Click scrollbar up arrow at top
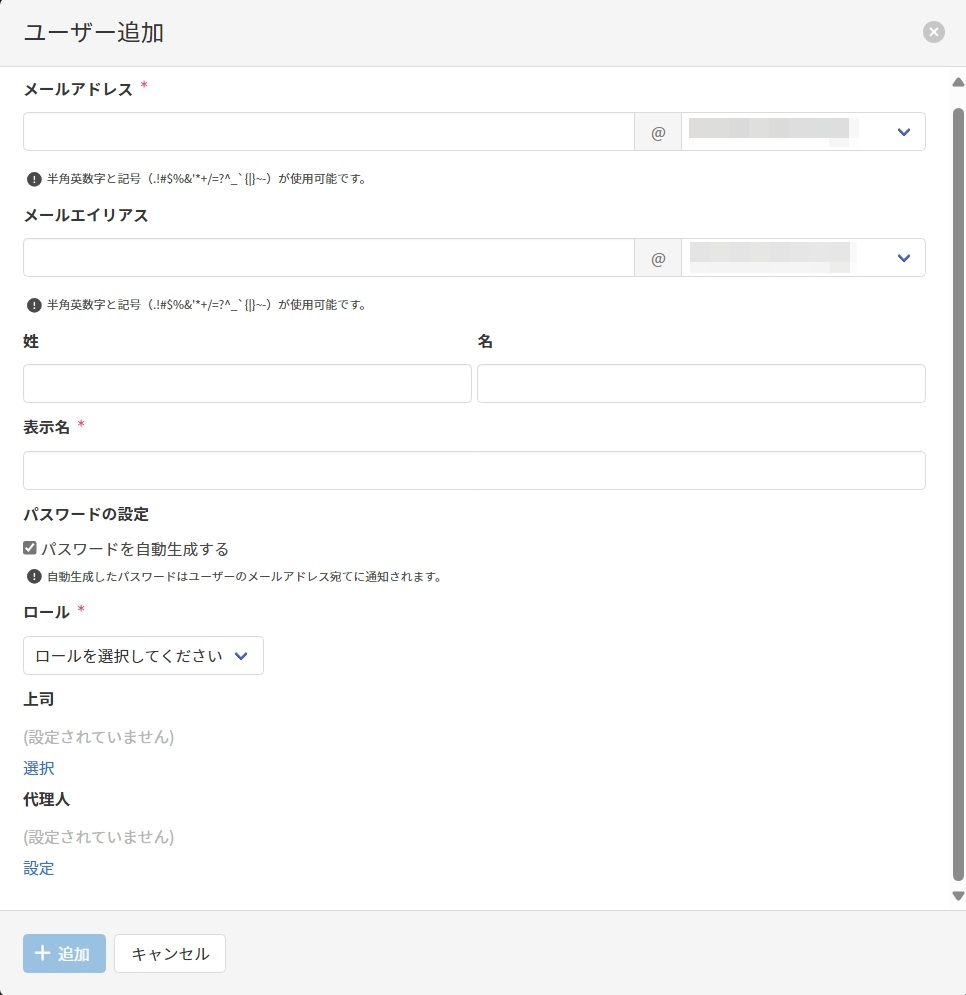 (x=957, y=82)
